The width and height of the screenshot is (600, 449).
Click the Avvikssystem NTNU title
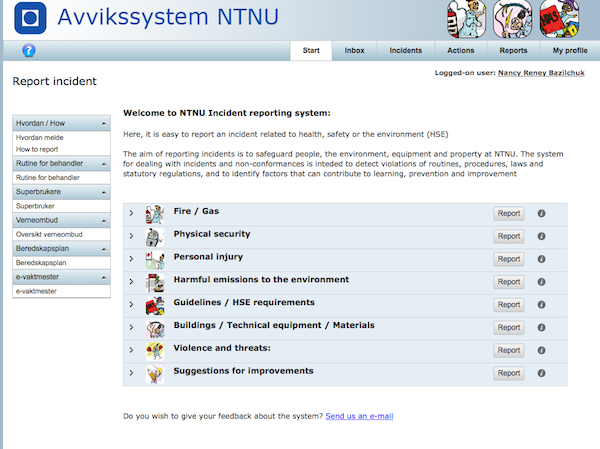[x=168, y=17]
